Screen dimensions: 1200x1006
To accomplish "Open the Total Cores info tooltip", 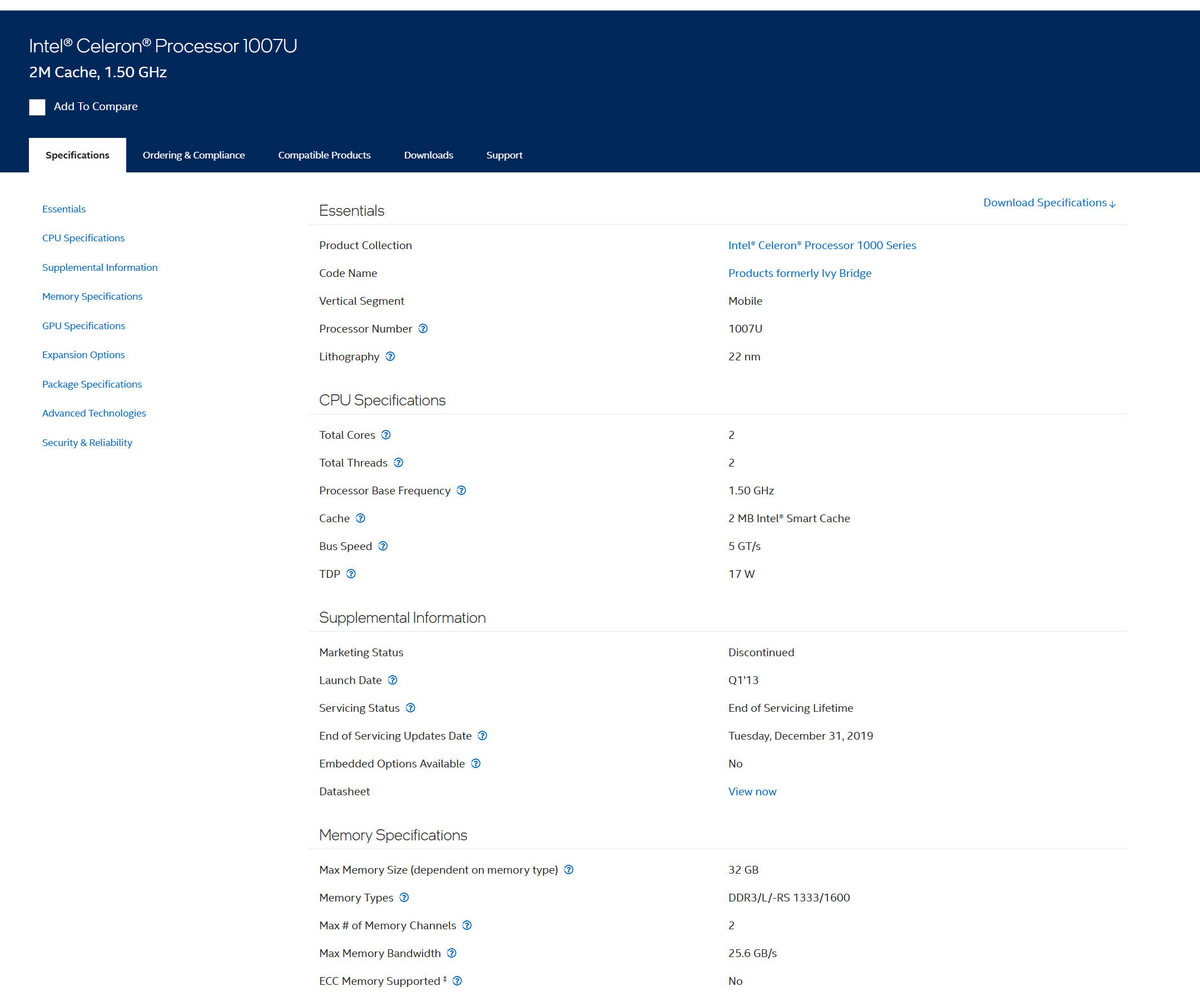I will pyautogui.click(x=384, y=435).
